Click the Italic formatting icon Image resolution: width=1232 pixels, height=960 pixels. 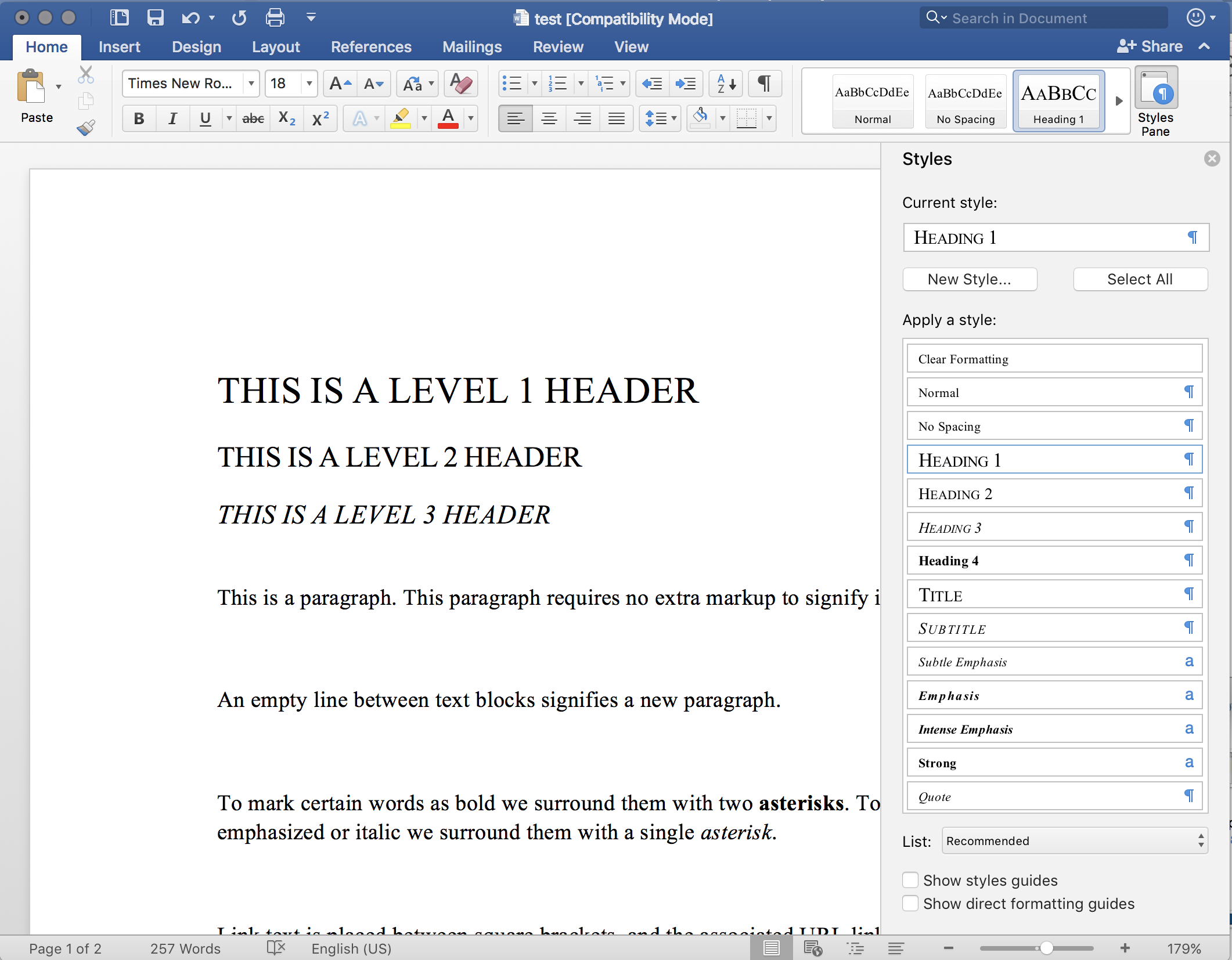point(172,120)
